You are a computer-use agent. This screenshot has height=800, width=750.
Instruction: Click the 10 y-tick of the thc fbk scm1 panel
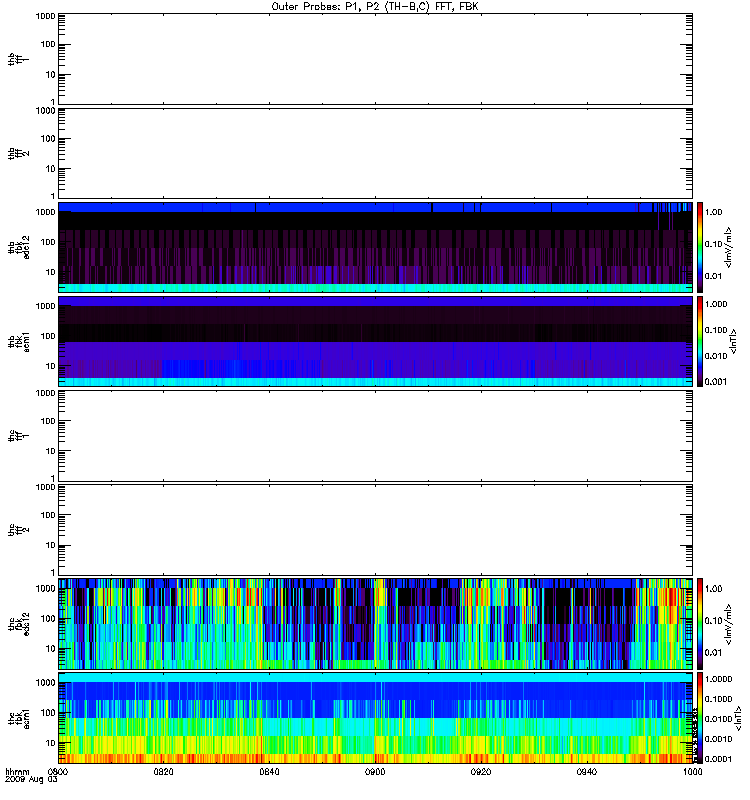tap(50, 743)
